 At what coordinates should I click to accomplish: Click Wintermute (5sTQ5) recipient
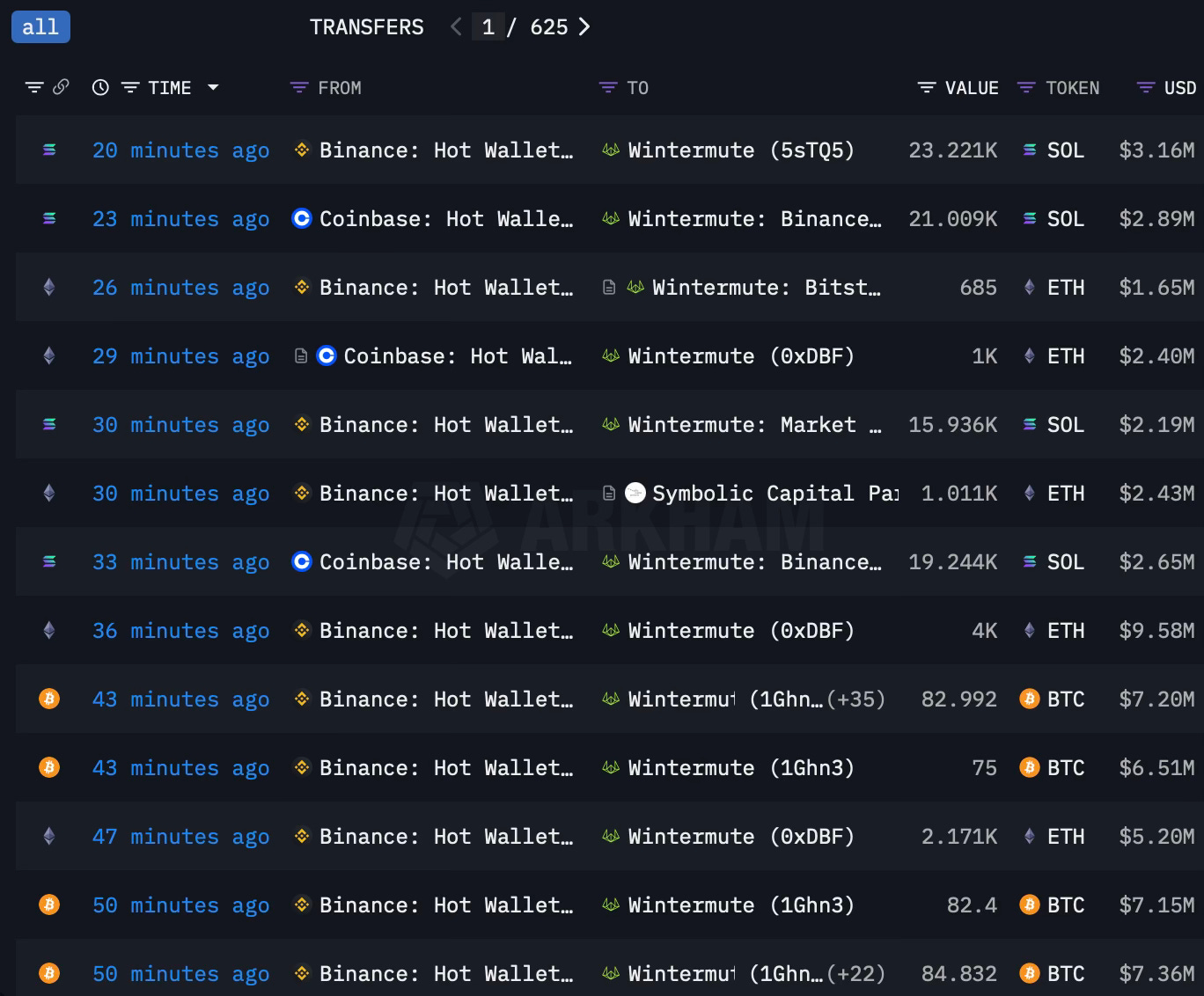point(741,150)
